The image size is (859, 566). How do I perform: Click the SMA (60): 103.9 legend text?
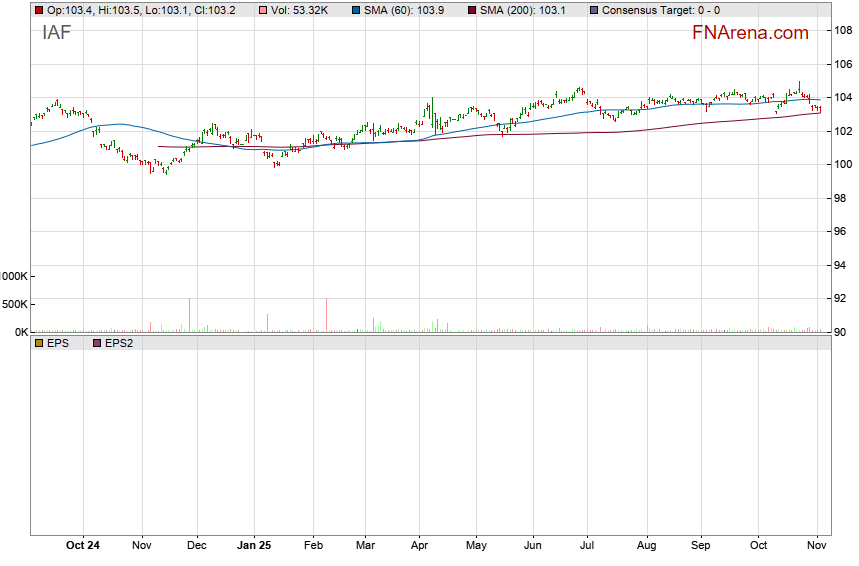click(x=412, y=10)
